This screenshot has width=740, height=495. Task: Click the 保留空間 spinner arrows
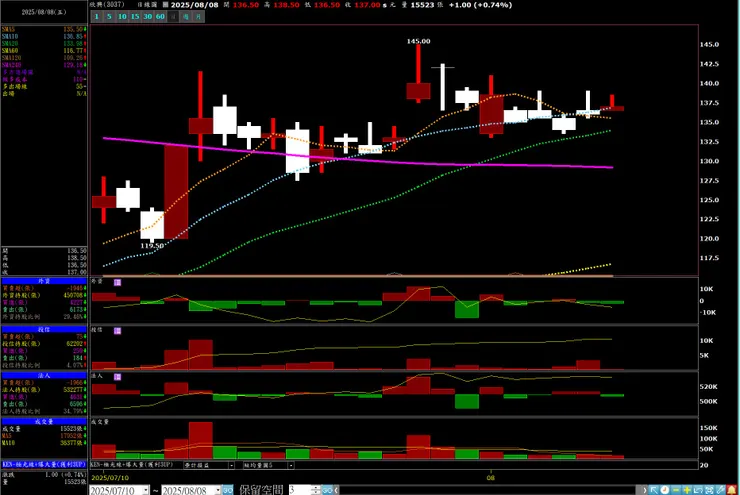tap(316, 490)
